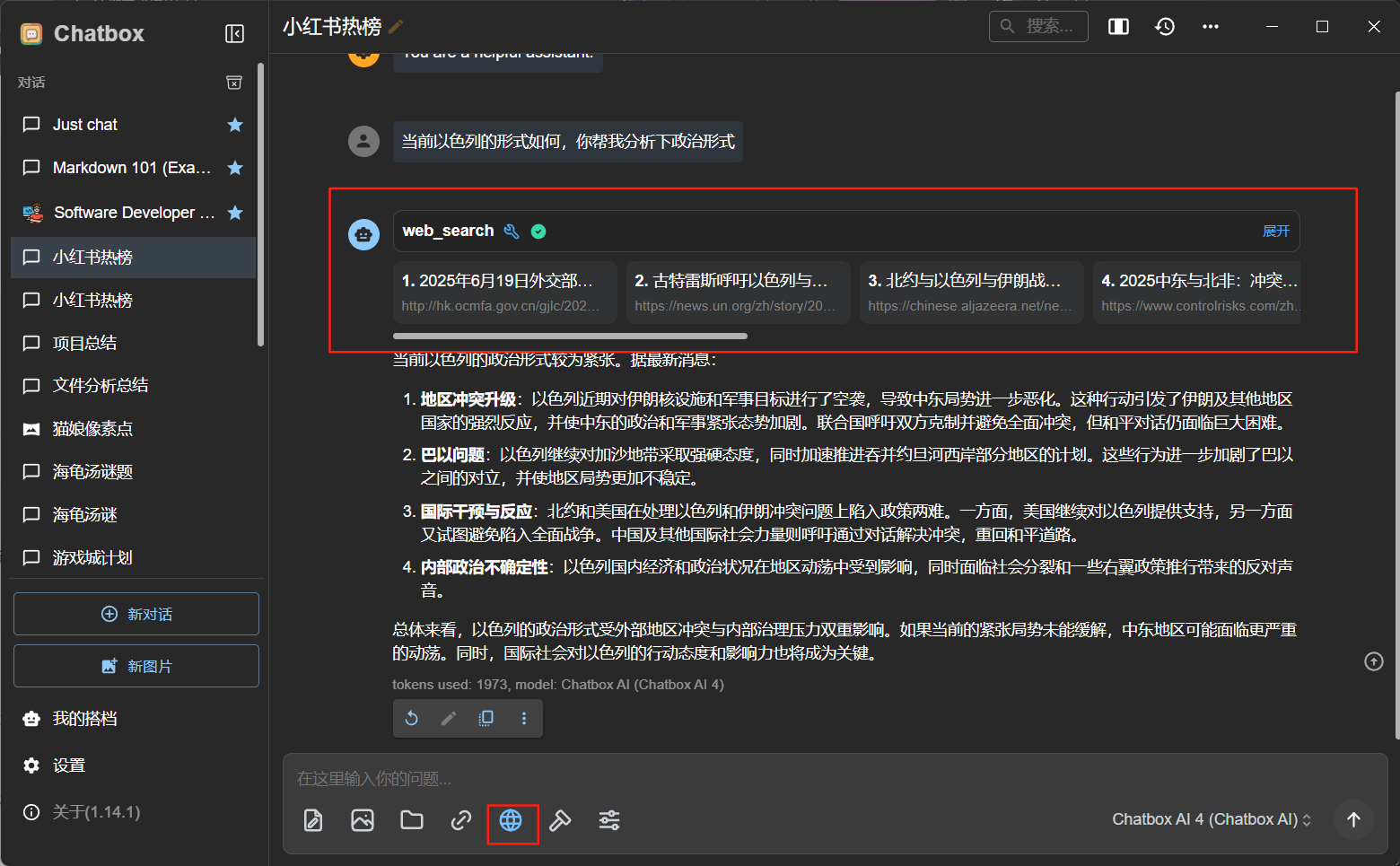This screenshot has width=1400, height=866.
Task: Send the message with the up arrow
Action: [1353, 819]
